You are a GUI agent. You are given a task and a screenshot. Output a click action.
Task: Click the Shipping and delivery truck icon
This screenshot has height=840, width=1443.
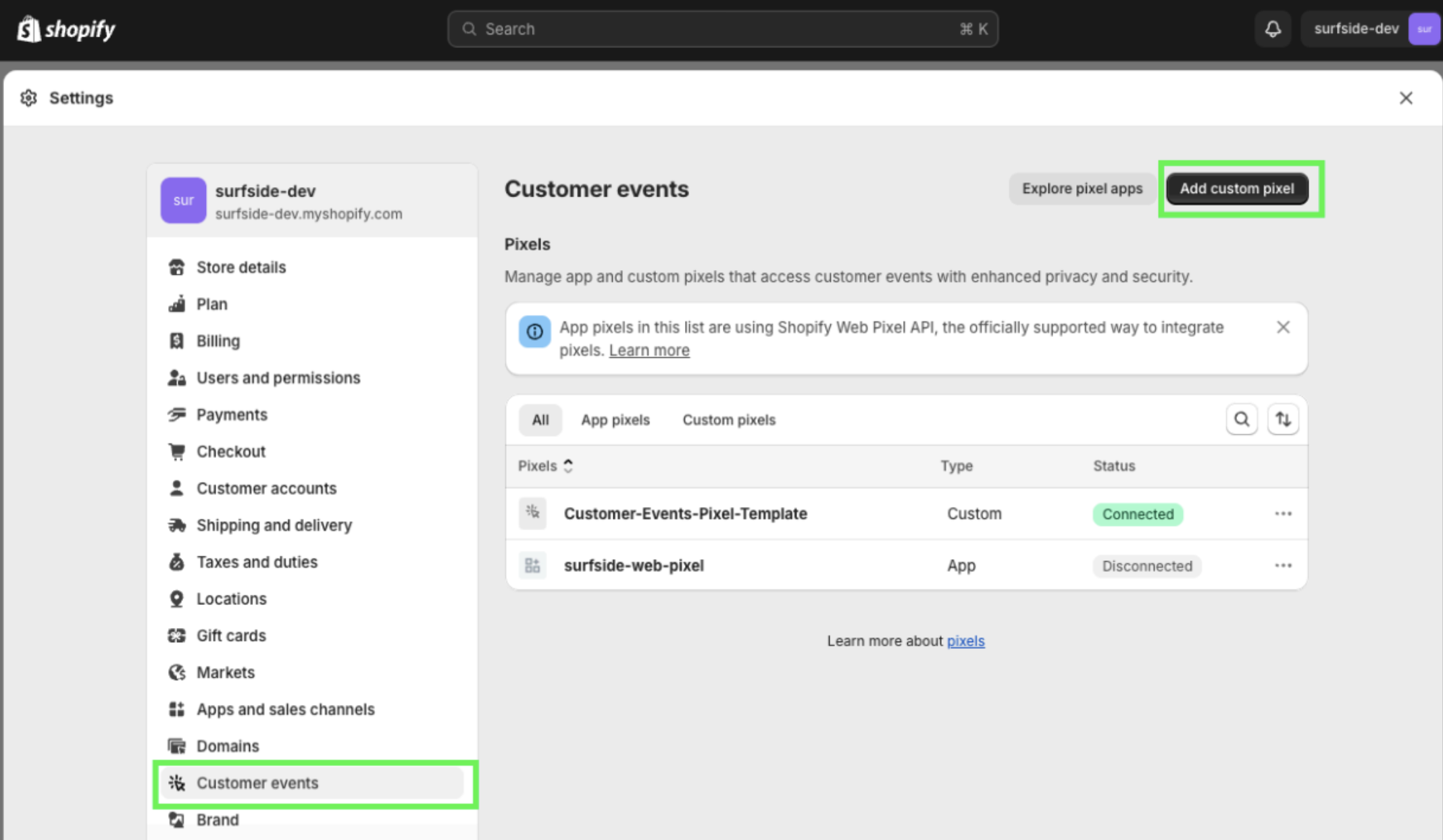coord(176,525)
